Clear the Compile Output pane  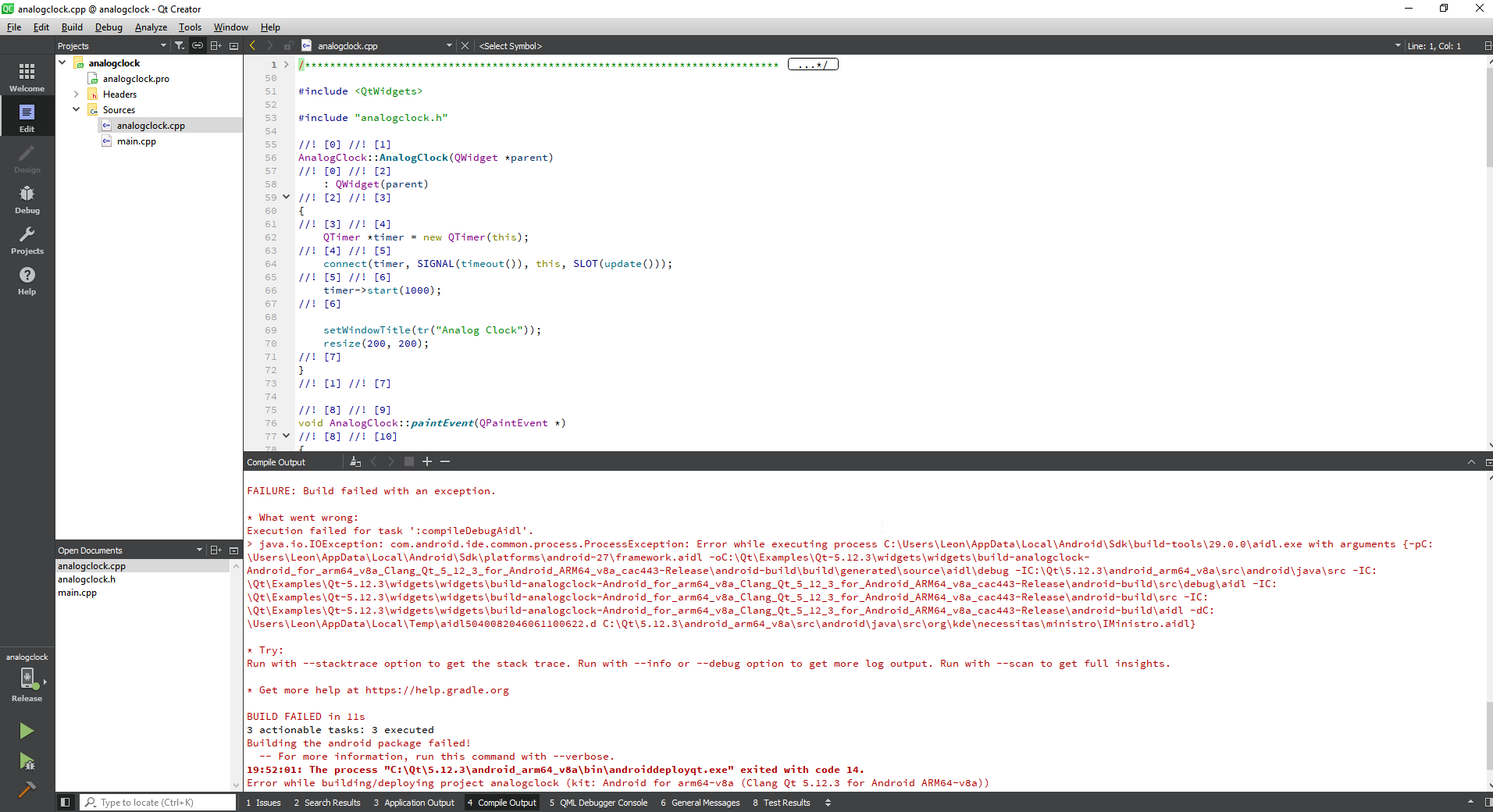coord(355,462)
